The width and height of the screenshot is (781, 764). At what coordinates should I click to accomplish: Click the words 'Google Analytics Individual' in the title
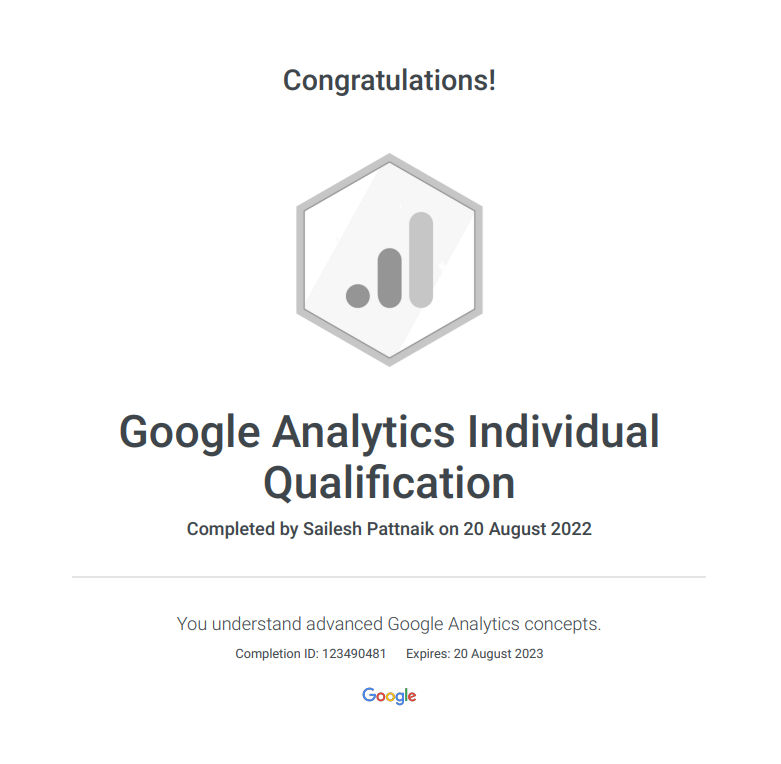[x=389, y=433]
